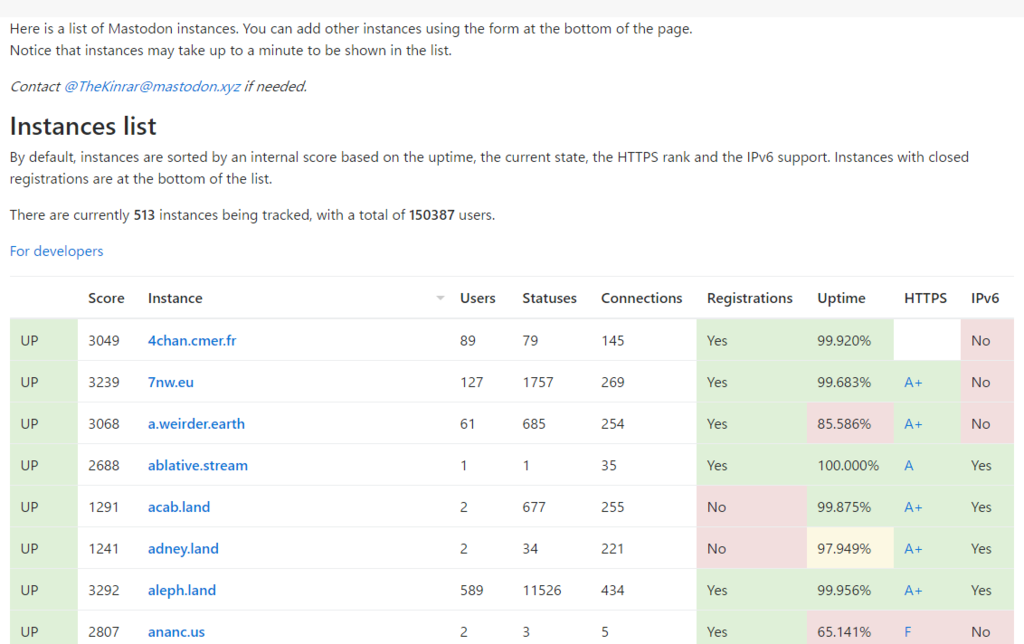Click the Instances list heading
1024x644 pixels.
(83, 126)
